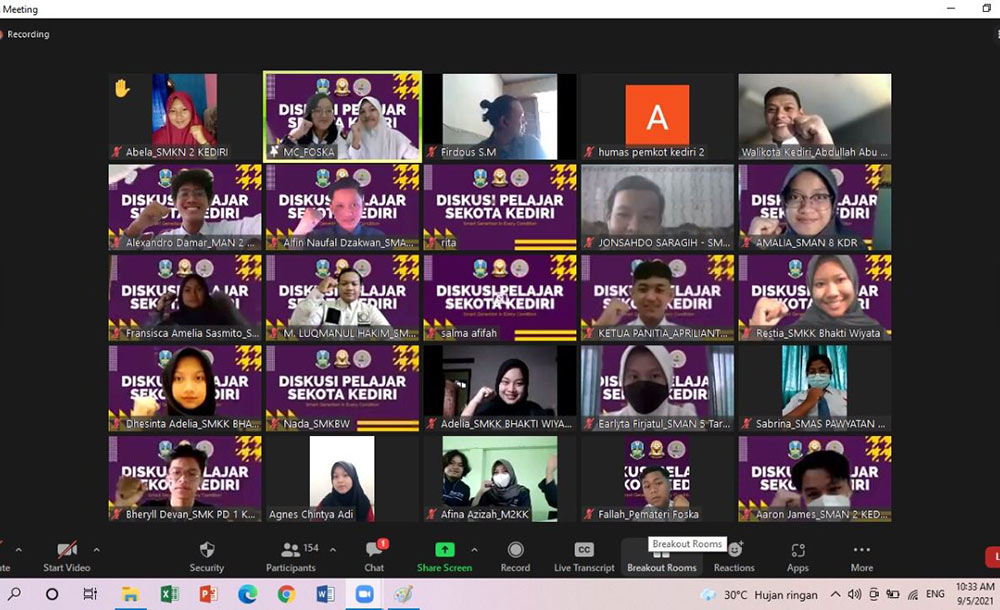Click the Alfin Naufal Dzakwan name label
The width and height of the screenshot is (1000, 610).
348,242
